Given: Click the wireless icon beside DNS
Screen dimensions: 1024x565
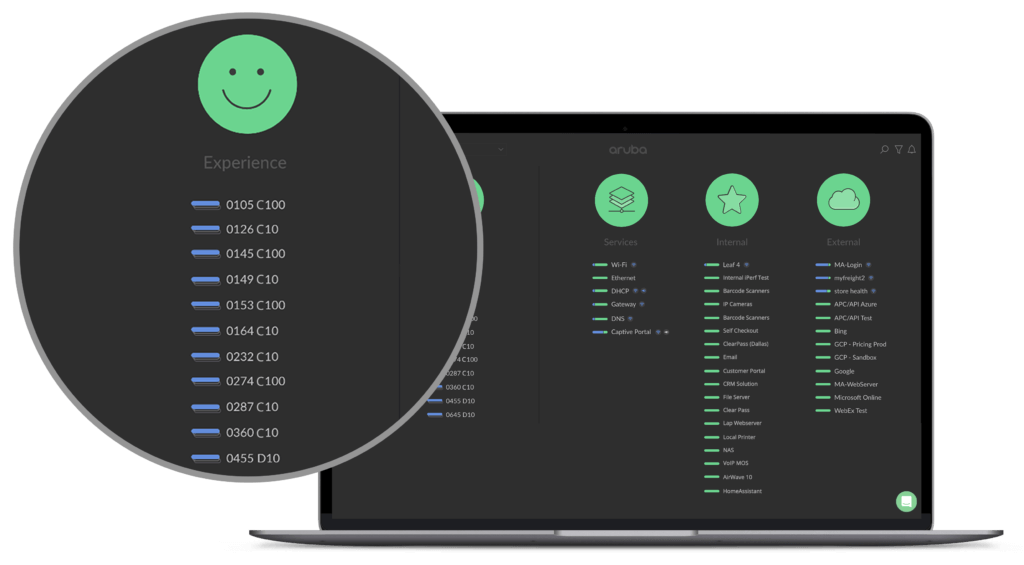Looking at the screenshot, I should pos(630,319).
